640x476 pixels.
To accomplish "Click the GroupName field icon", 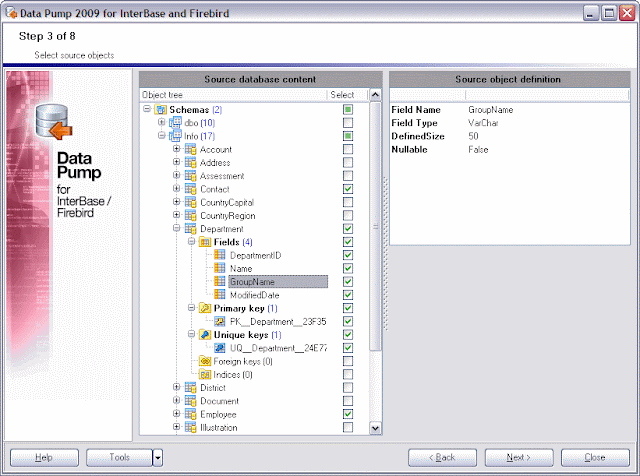I will 220,282.
